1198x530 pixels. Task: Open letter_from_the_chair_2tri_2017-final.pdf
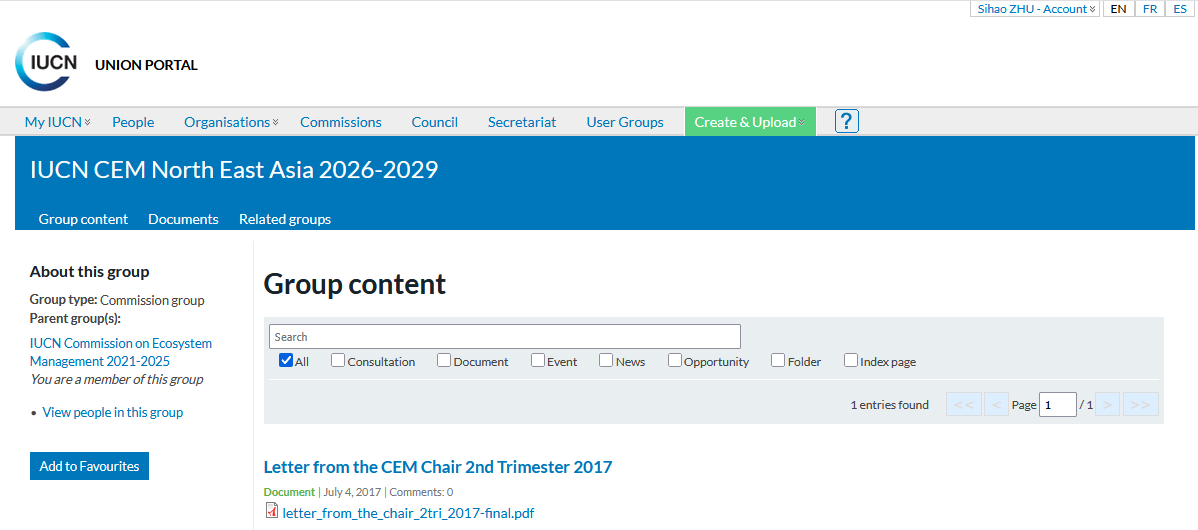408,512
